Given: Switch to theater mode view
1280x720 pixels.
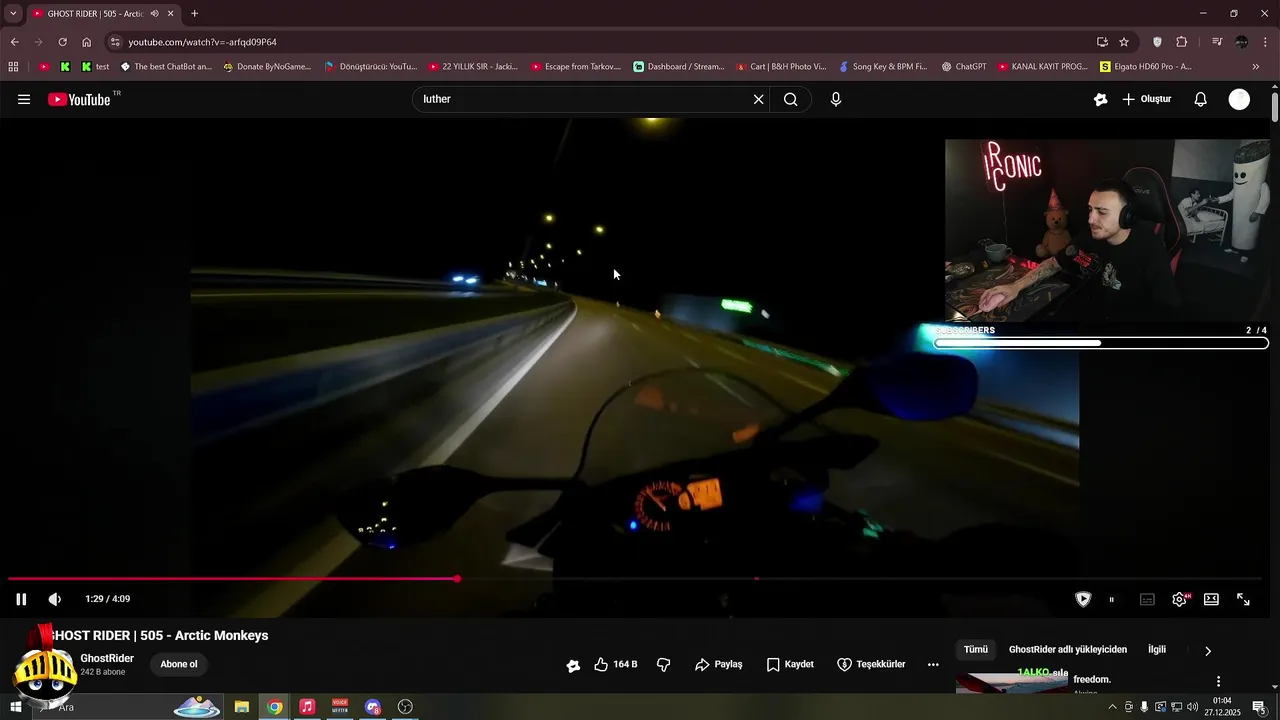Looking at the screenshot, I should 1211,599.
